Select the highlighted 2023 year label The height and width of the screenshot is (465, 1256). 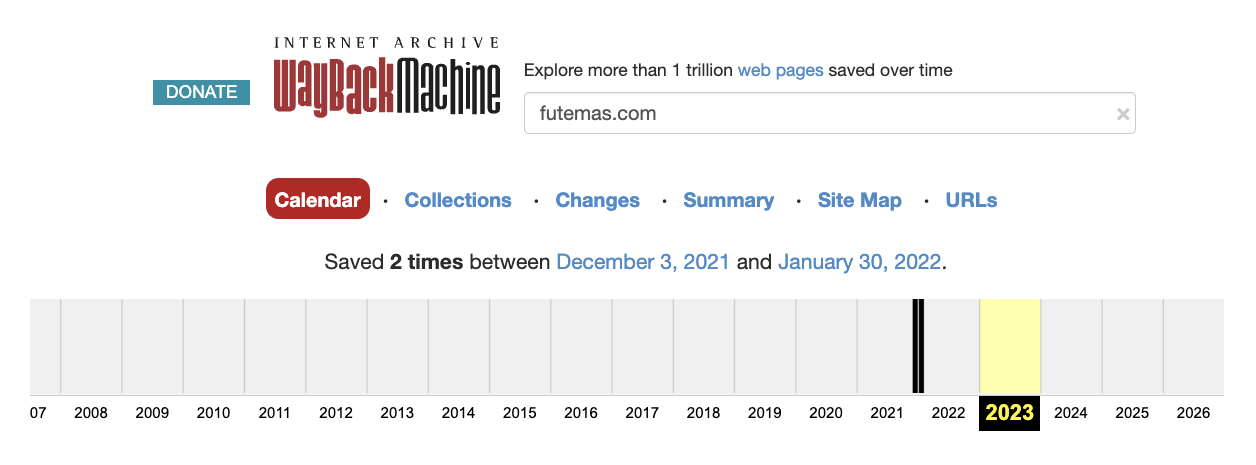(x=1009, y=413)
